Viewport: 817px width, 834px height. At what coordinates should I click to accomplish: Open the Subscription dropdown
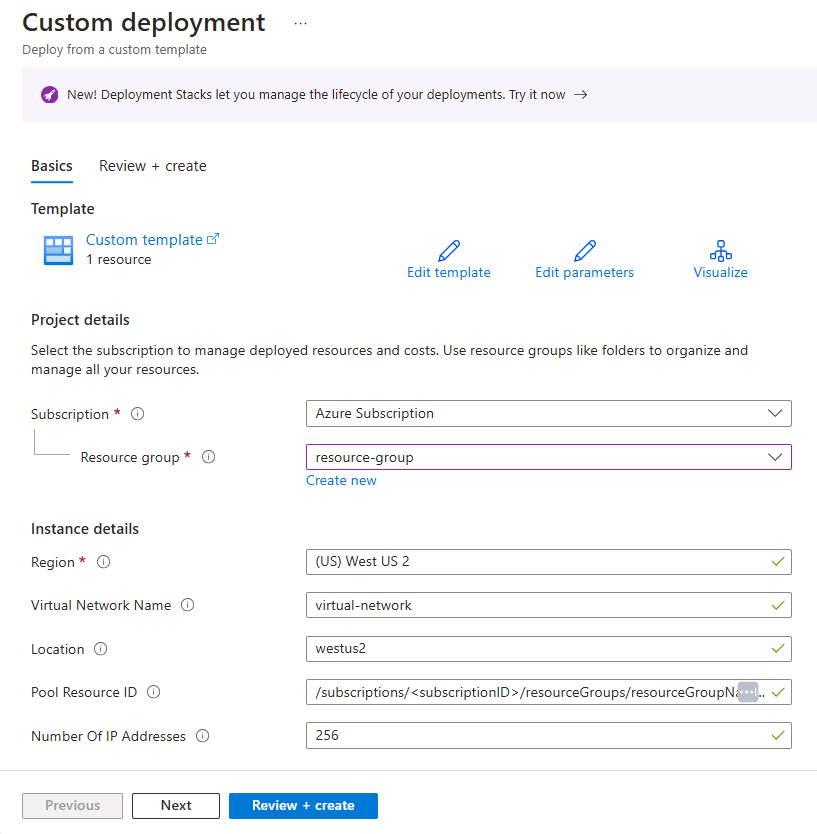coord(775,413)
